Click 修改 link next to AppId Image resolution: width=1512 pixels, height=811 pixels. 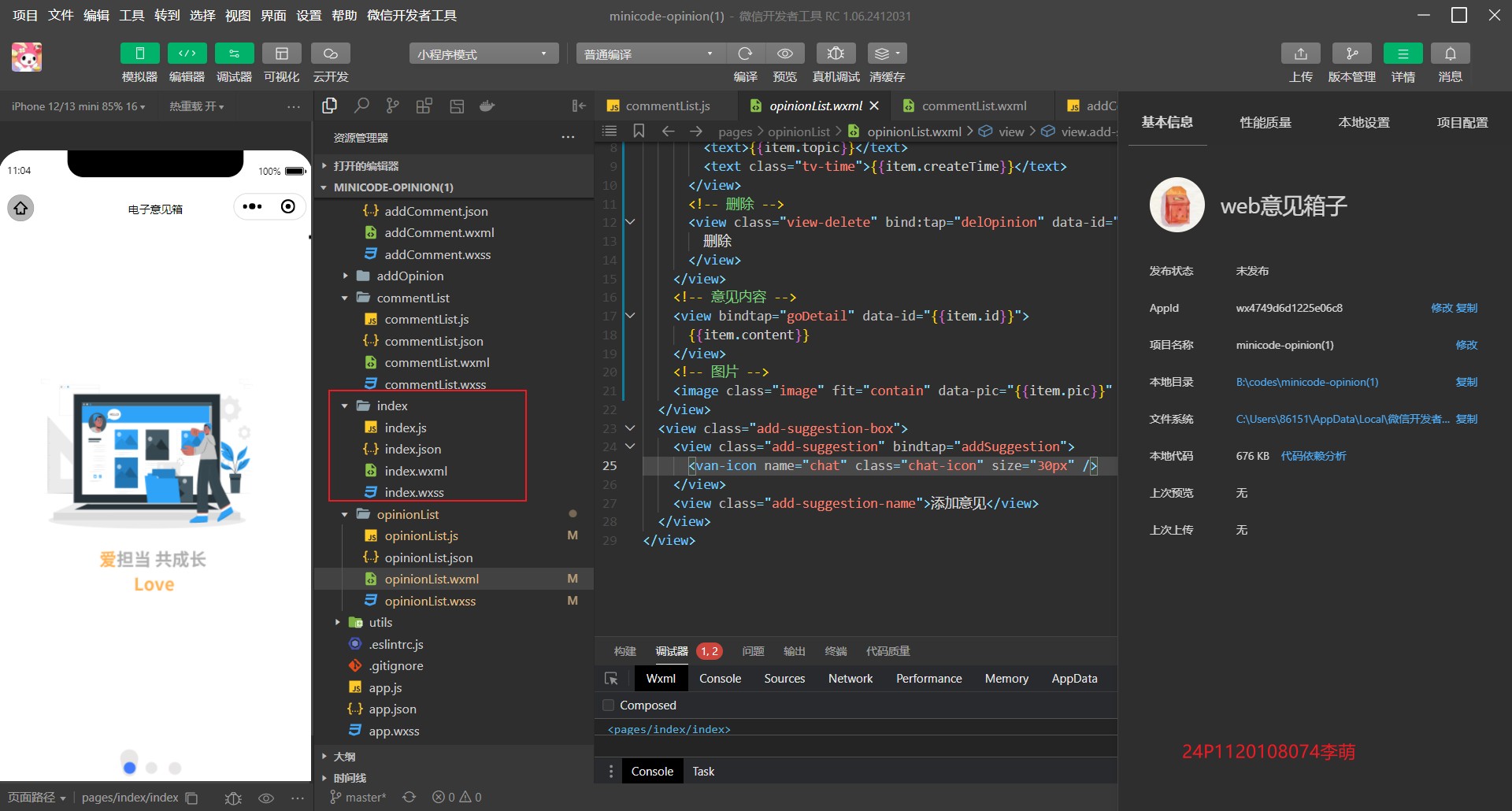point(1441,308)
